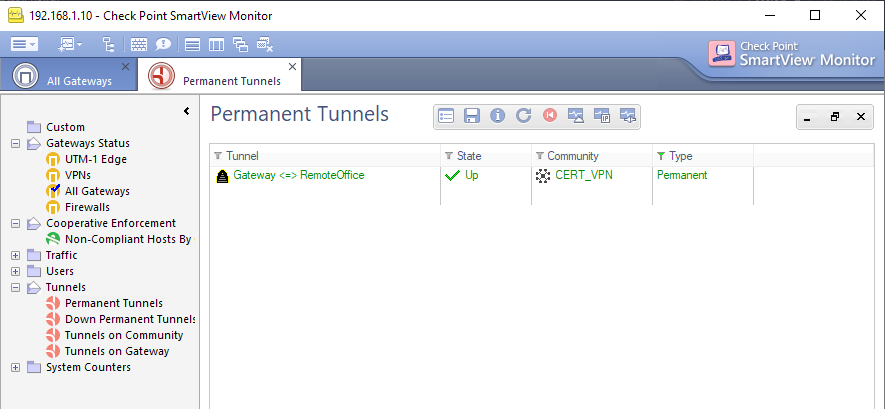Close the inner Permanent Tunnels view panel
Screen dimensions: 885x409
pos(861,117)
